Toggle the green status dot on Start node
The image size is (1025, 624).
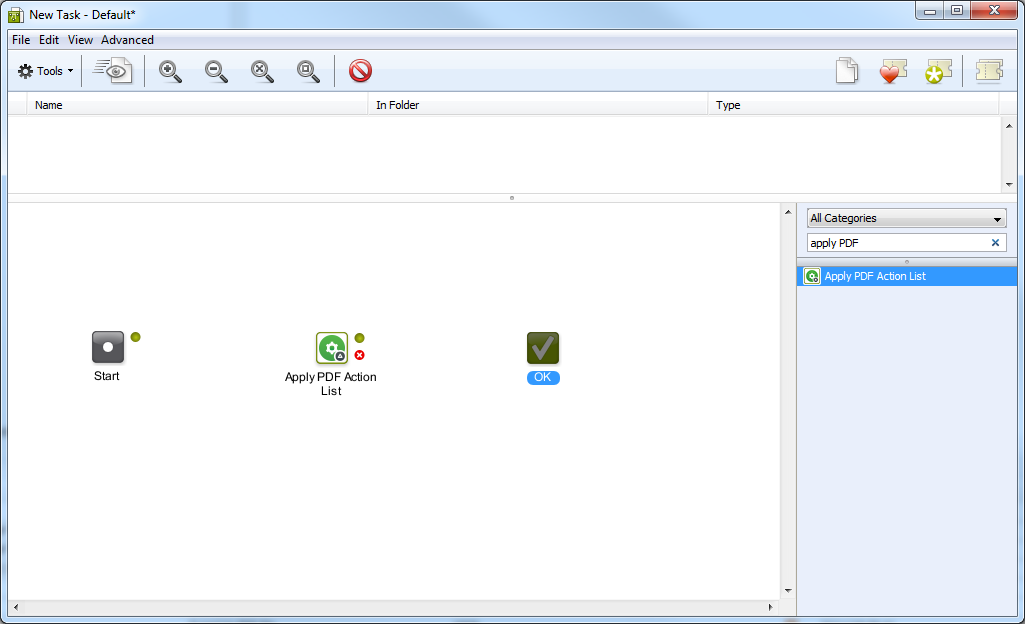pyautogui.click(x=136, y=336)
